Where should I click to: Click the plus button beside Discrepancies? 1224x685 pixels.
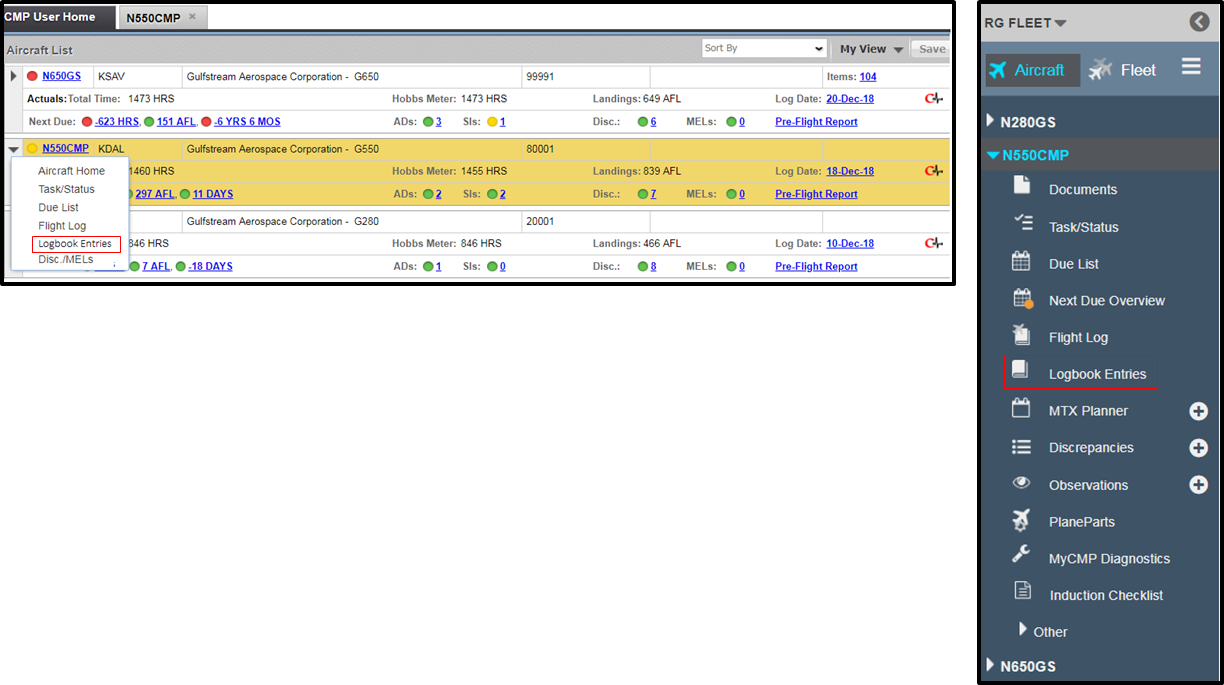click(1198, 447)
